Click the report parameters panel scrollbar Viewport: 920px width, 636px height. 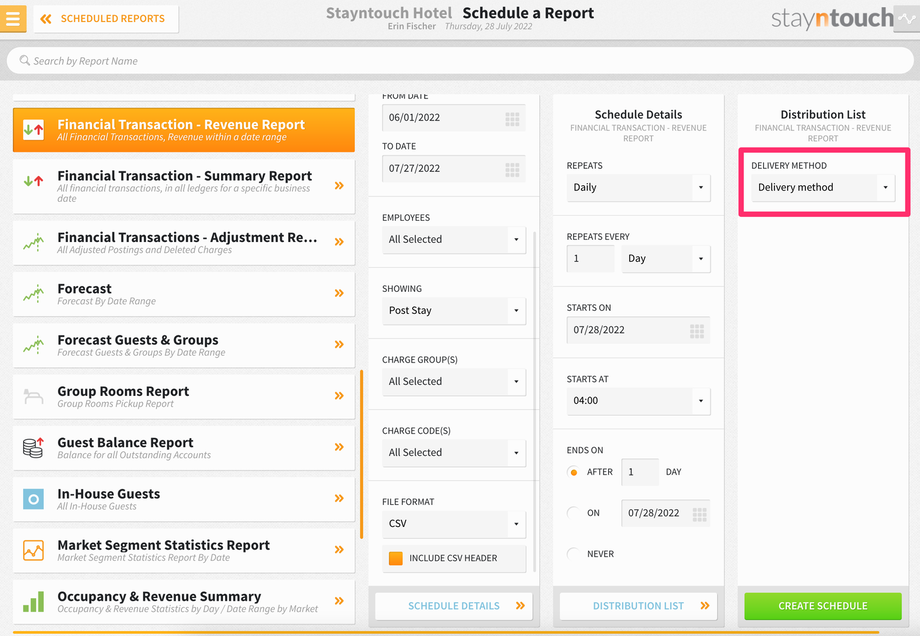(x=534, y=401)
